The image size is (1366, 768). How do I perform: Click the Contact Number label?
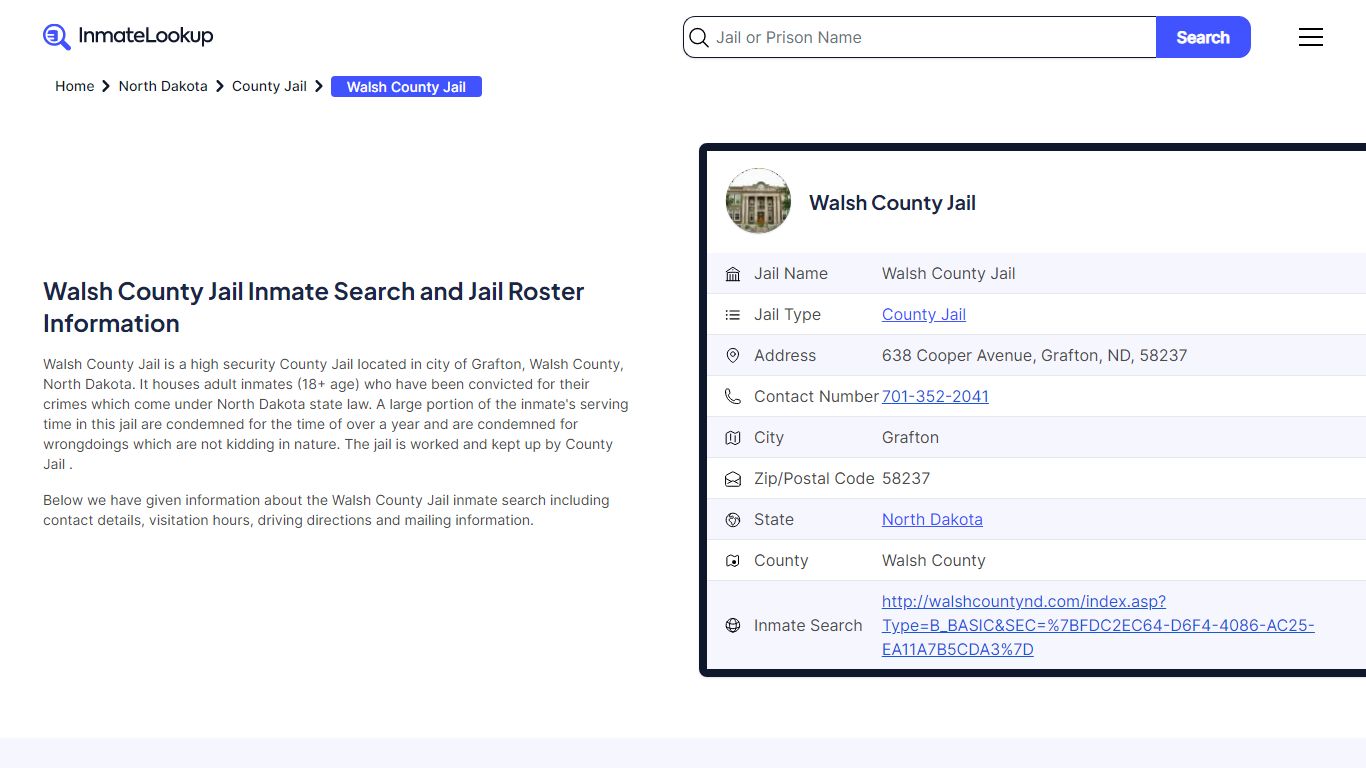[816, 397]
